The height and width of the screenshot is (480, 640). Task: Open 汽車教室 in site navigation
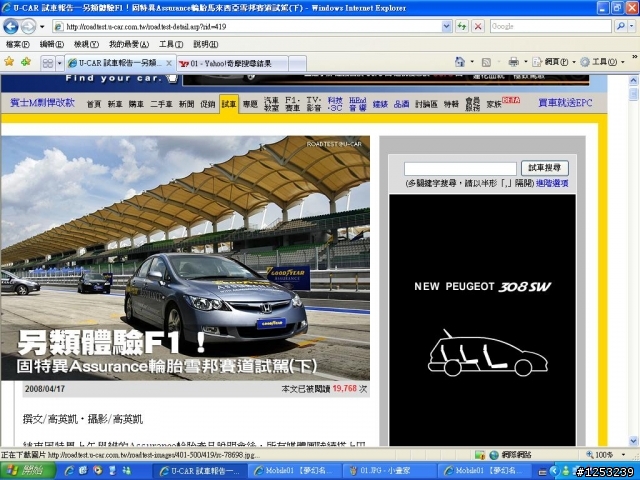tap(271, 104)
